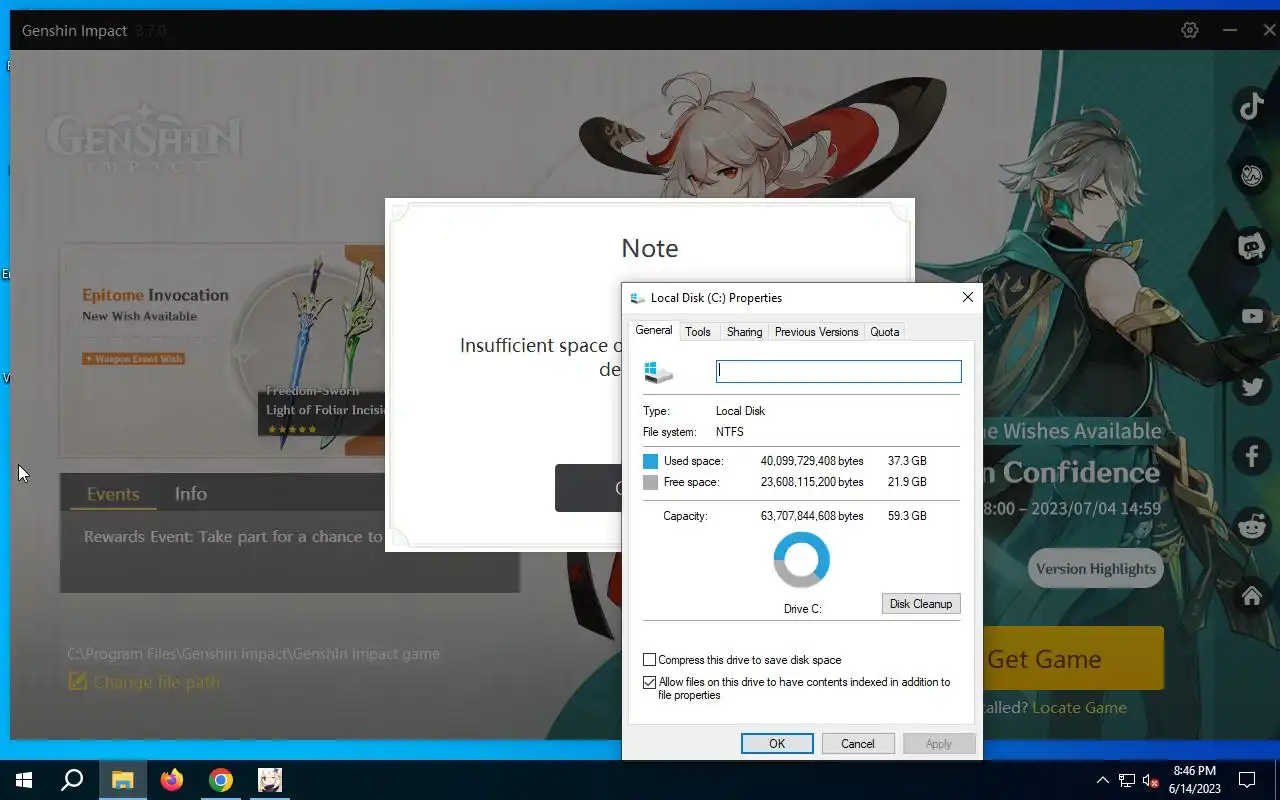Click the muted volume tray icon
This screenshot has height=800, width=1280.
[x=1150, y=780]
